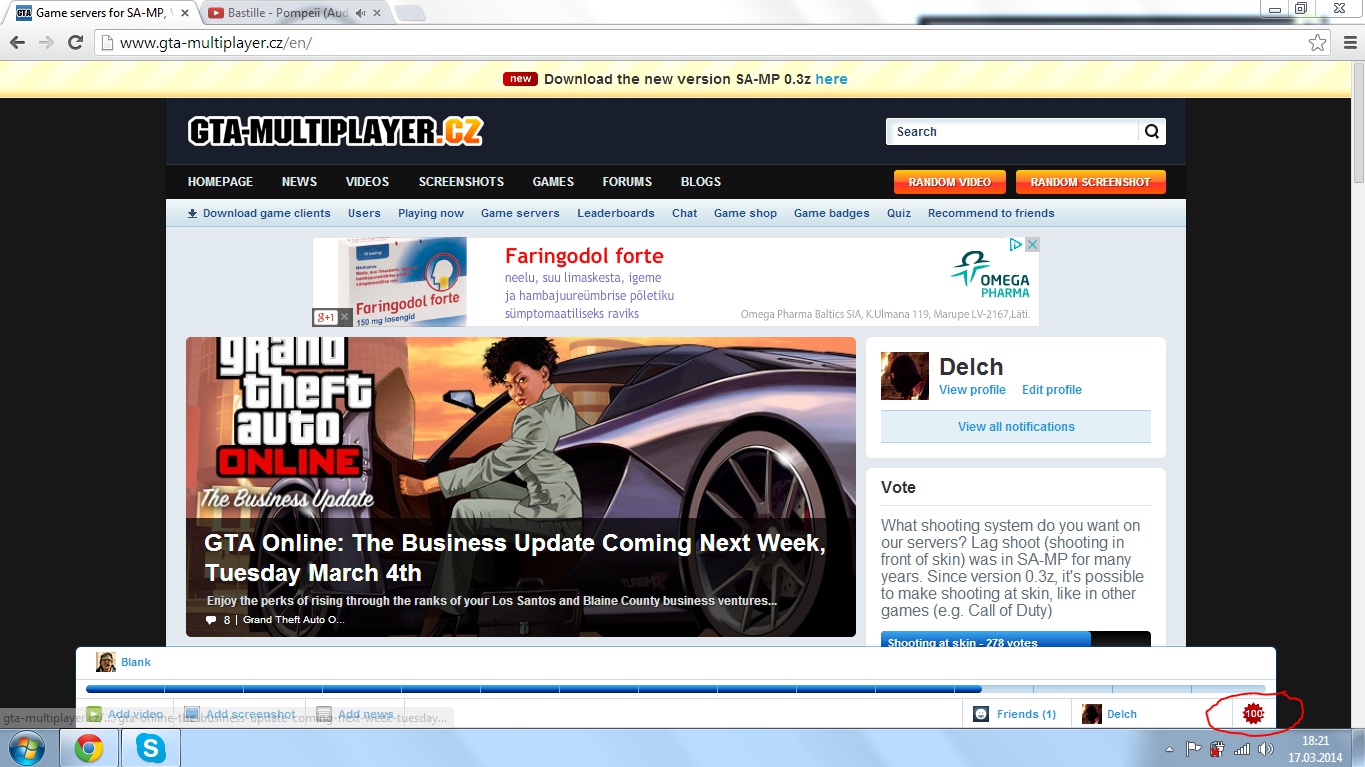
Task: Open Recommend to friends link
Action: click(x=991, y=213)
